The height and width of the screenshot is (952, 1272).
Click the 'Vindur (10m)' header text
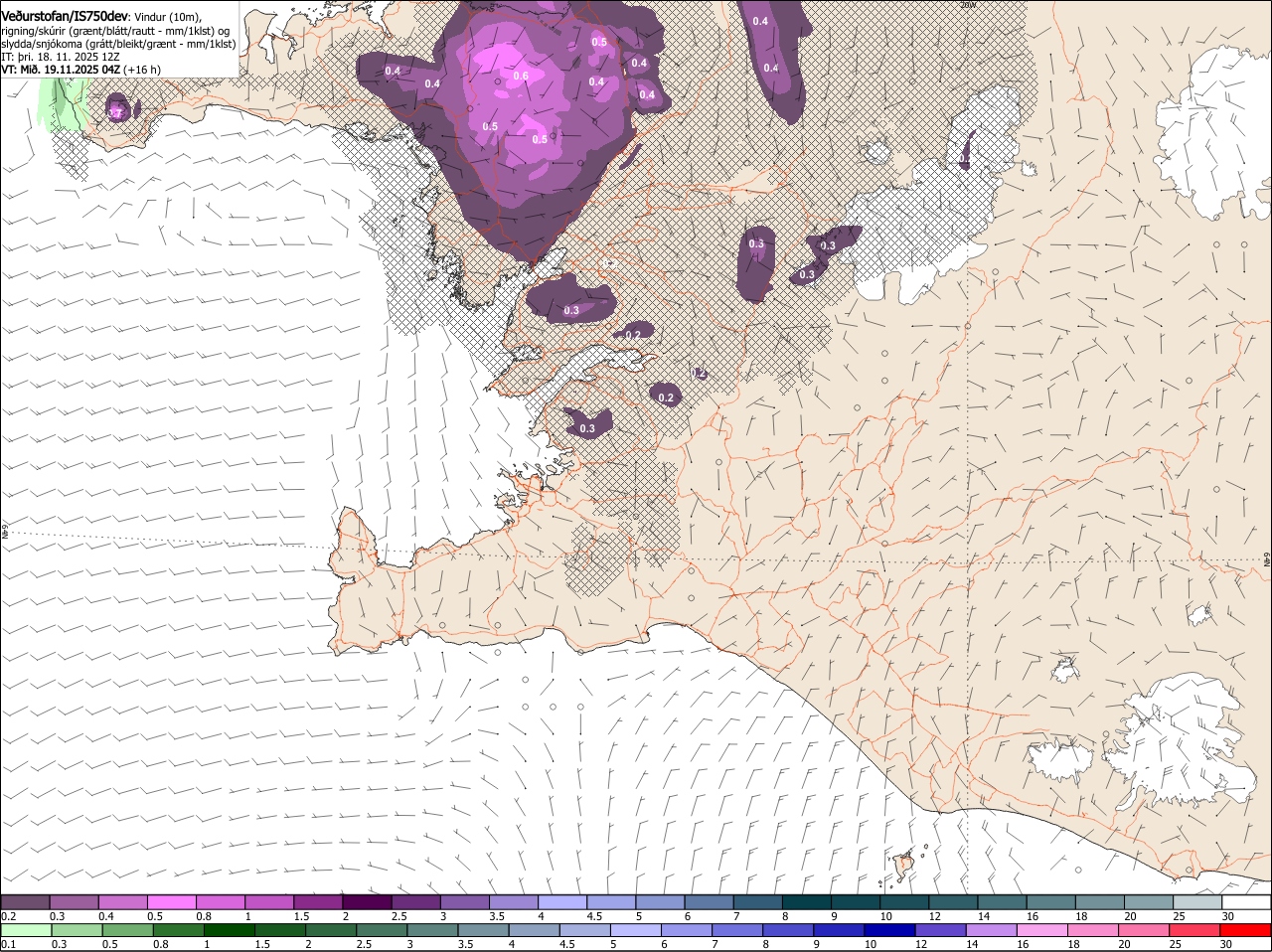(x=166, y=16)
